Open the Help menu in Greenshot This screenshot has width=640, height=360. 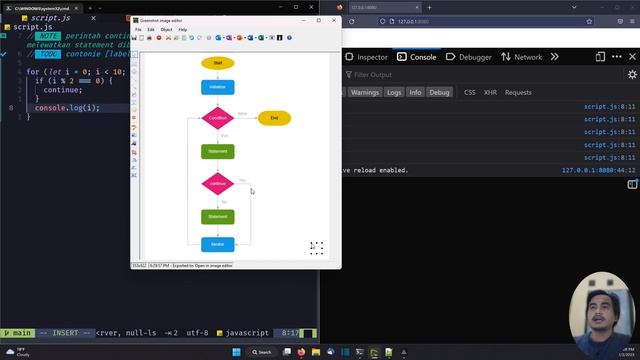point(182,30)
